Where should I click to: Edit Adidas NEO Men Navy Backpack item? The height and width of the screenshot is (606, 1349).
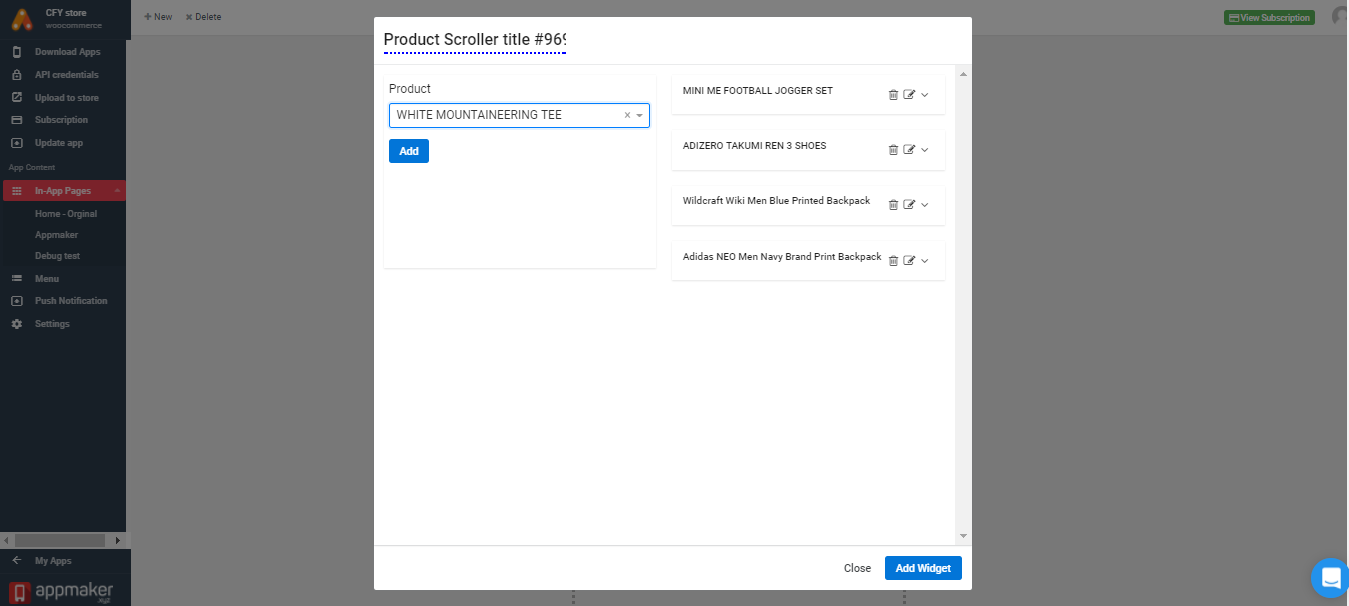click(x=909, y=261)
